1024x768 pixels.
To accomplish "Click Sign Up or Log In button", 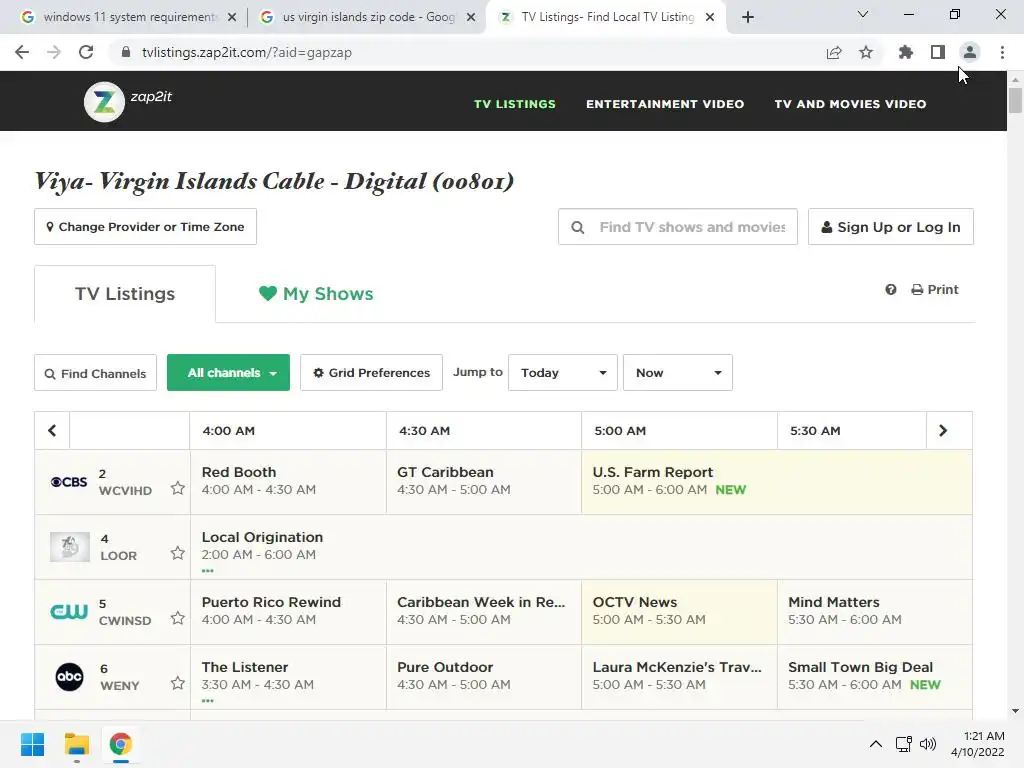I will [891, 227].
